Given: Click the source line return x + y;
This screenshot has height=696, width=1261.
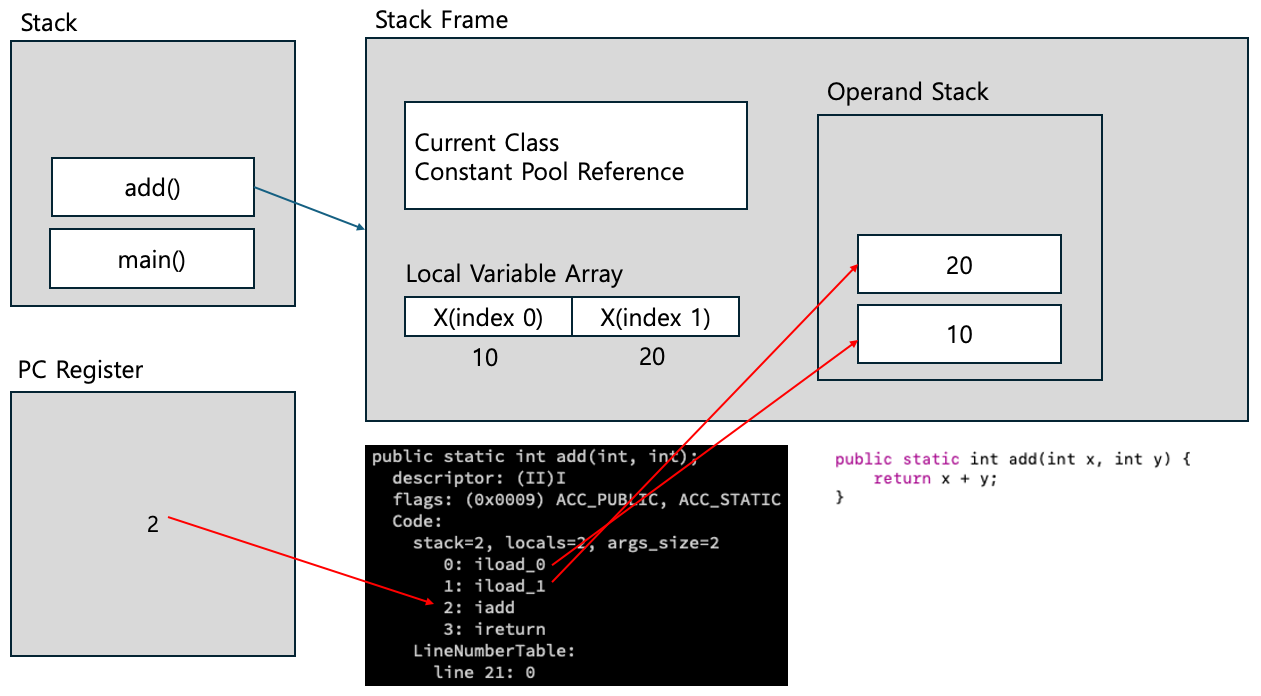Looking at the screenshot, I should (x=936, y=478).
